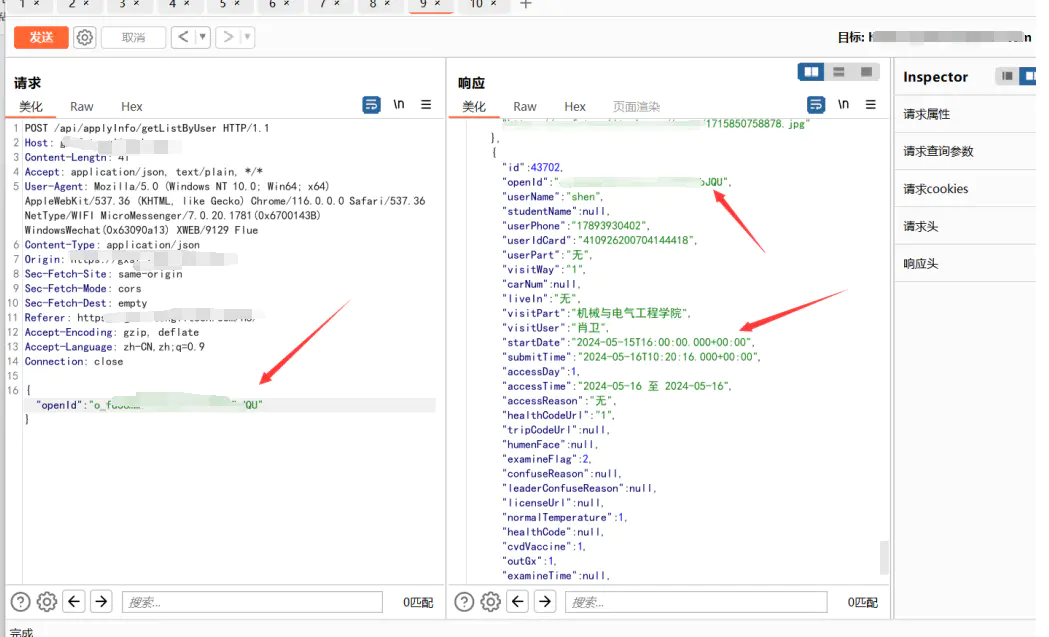Click the "examineFlag":2 response line
Viewport: 1049px width, 637px height.
coord(547,459)
